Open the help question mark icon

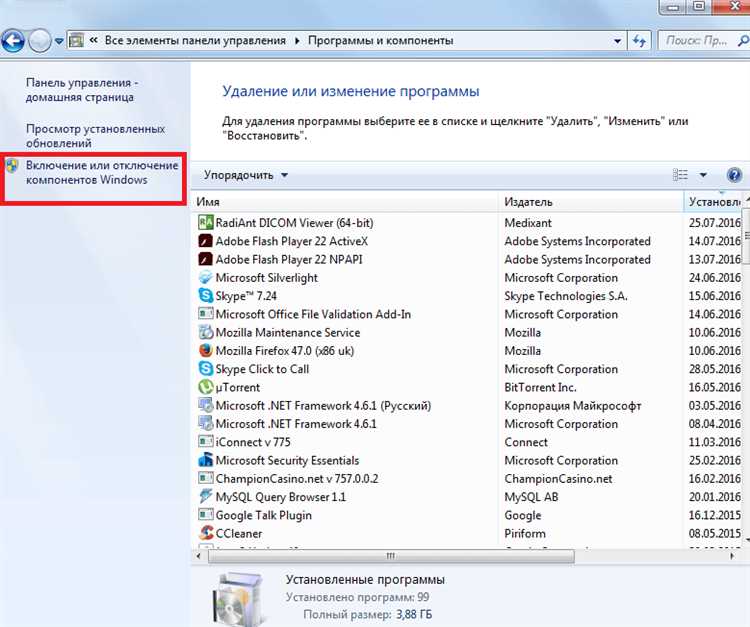[x=734, y=175]
